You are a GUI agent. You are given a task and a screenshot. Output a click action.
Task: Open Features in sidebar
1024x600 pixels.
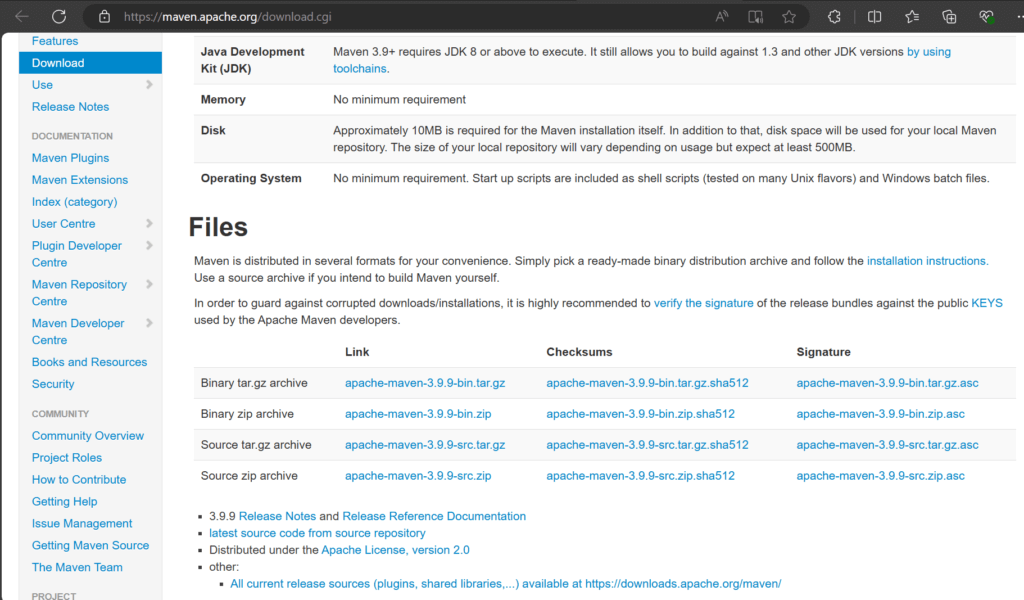pos(55,41)
